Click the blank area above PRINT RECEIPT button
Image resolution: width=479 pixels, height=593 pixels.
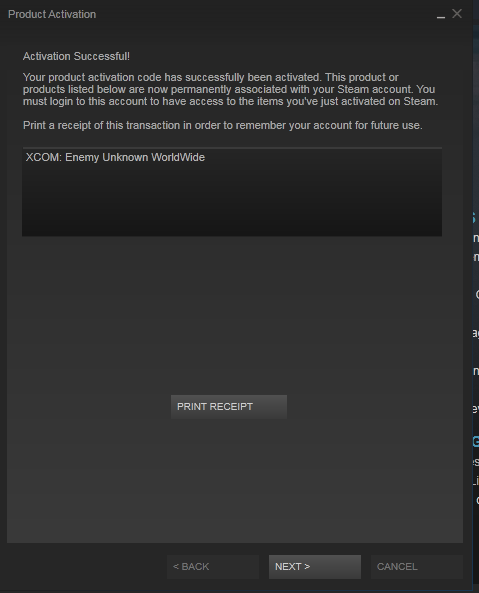point(234,314)
